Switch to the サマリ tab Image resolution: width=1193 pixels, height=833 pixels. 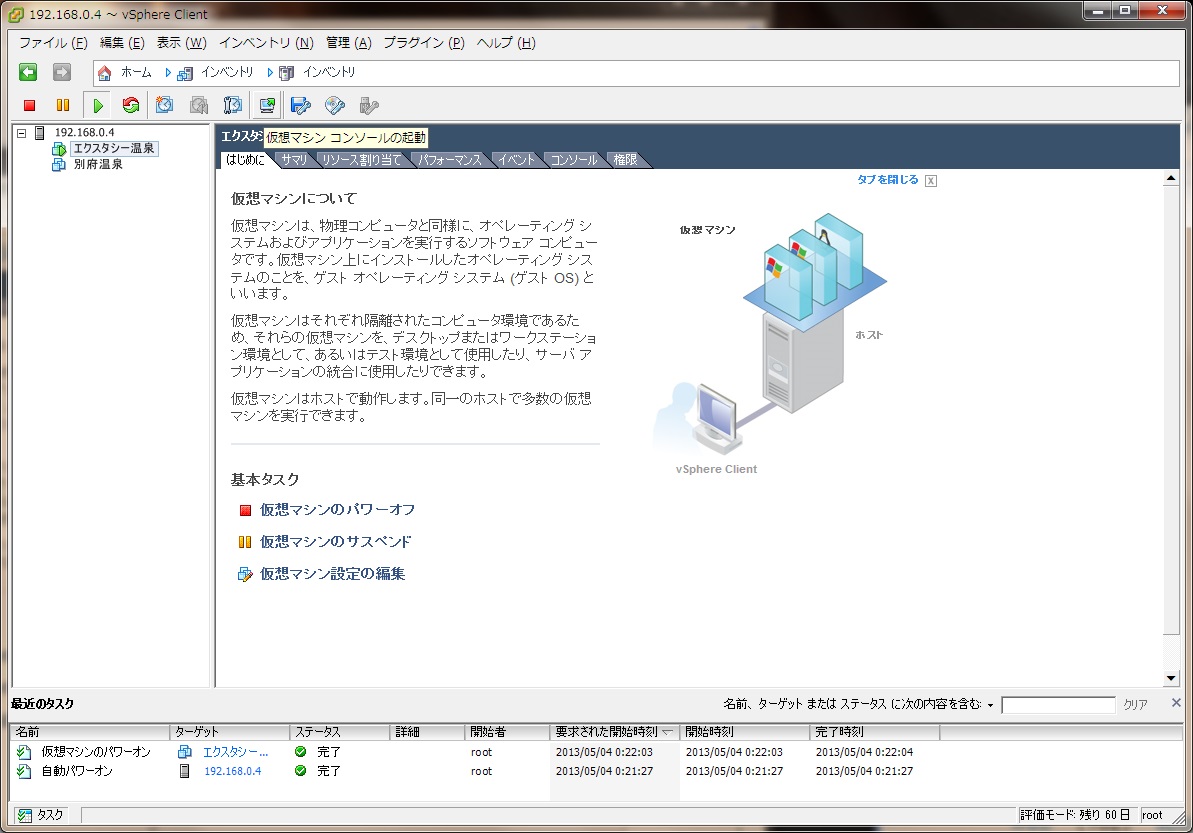tap(294, 160)
